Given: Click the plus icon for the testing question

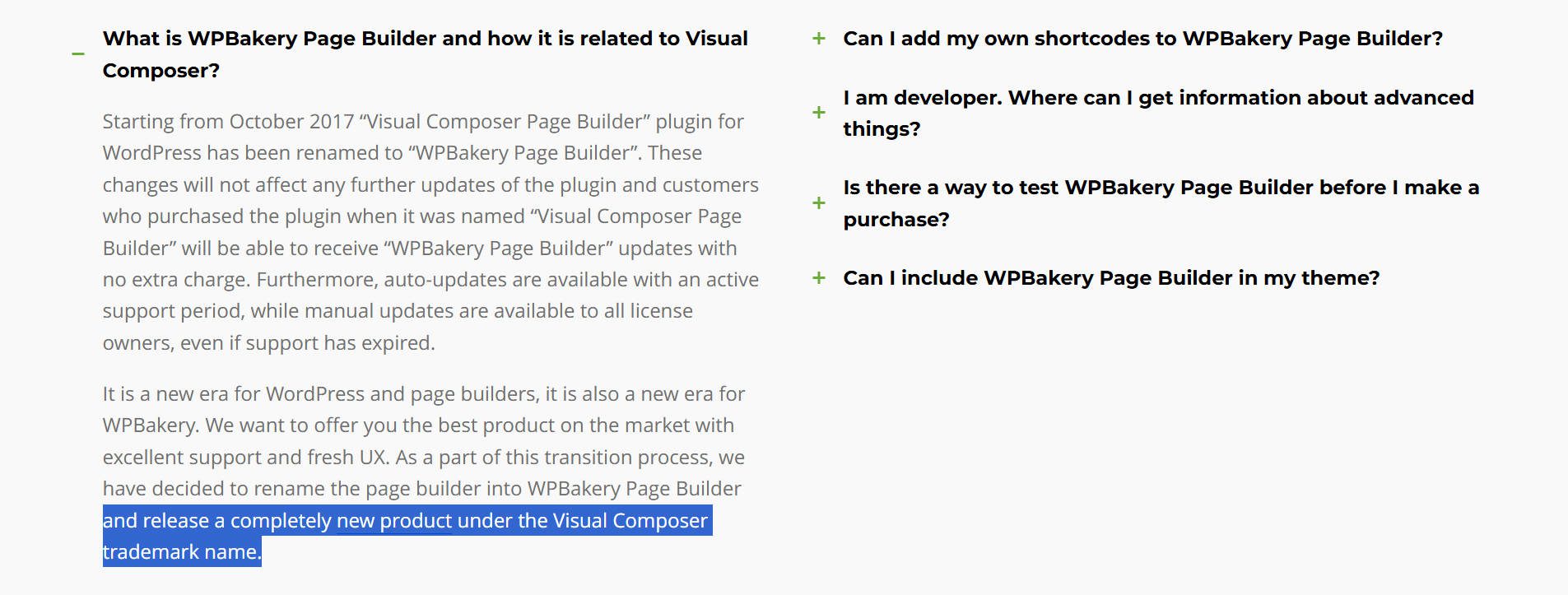Looking at the screenshot, I should [819, 203].
